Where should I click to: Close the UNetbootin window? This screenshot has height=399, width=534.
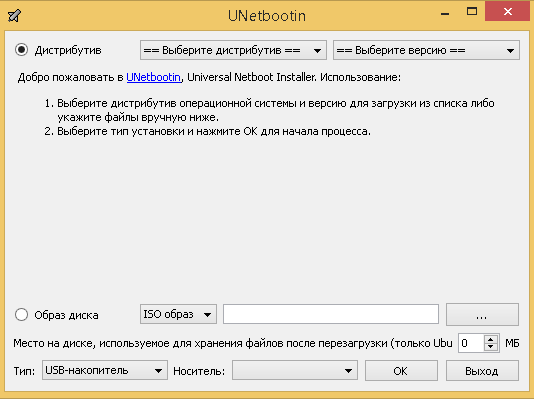coord(508,11)
